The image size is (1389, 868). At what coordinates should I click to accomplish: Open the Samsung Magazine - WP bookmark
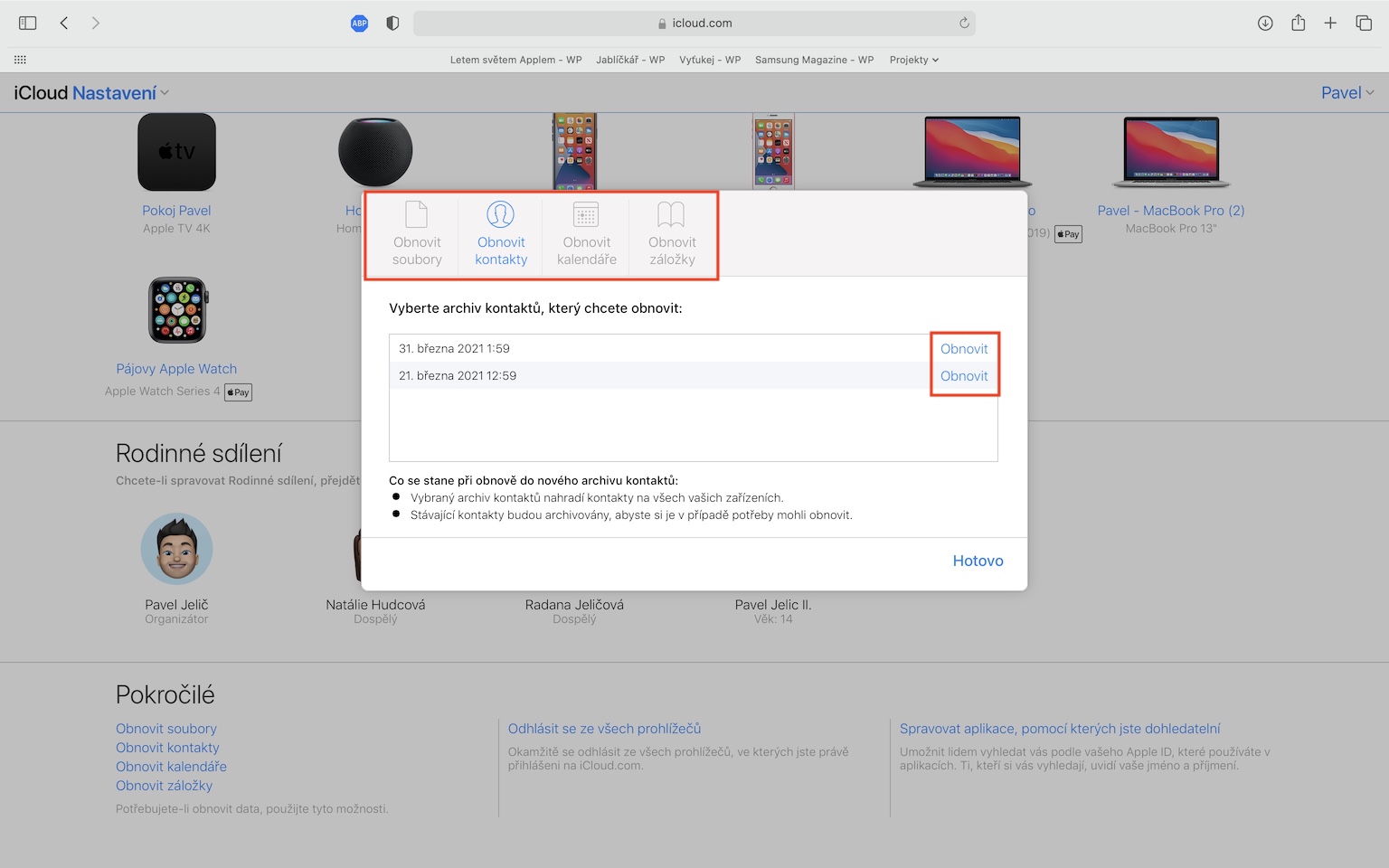click(x=814, y=60)
